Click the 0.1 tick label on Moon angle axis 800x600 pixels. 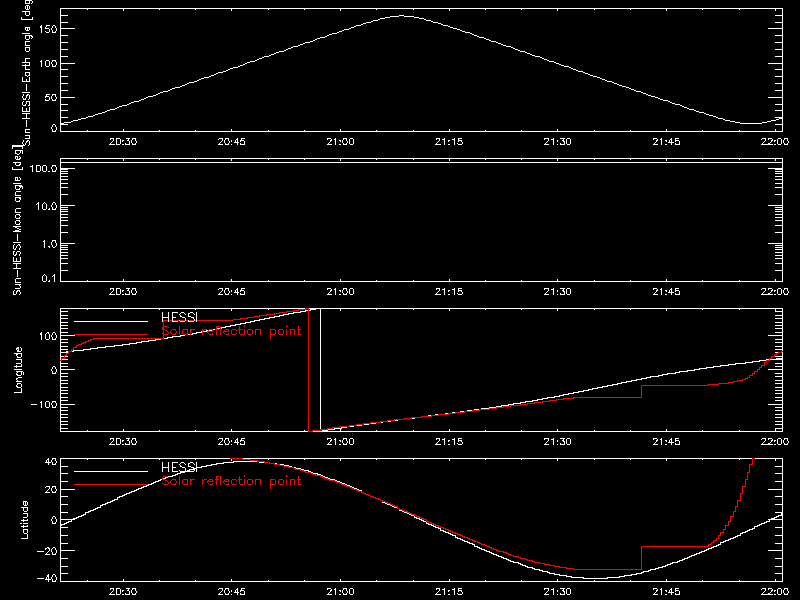49,278
